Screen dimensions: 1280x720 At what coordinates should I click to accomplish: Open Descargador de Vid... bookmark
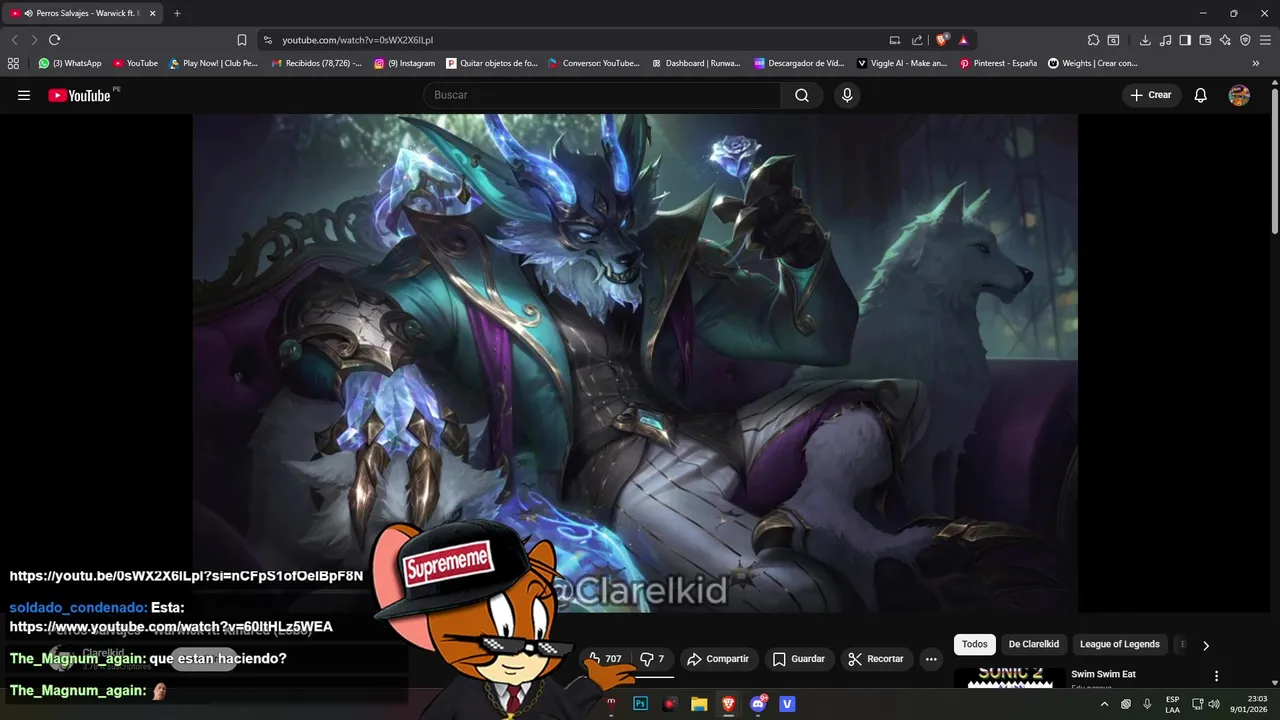coord(799,63)
